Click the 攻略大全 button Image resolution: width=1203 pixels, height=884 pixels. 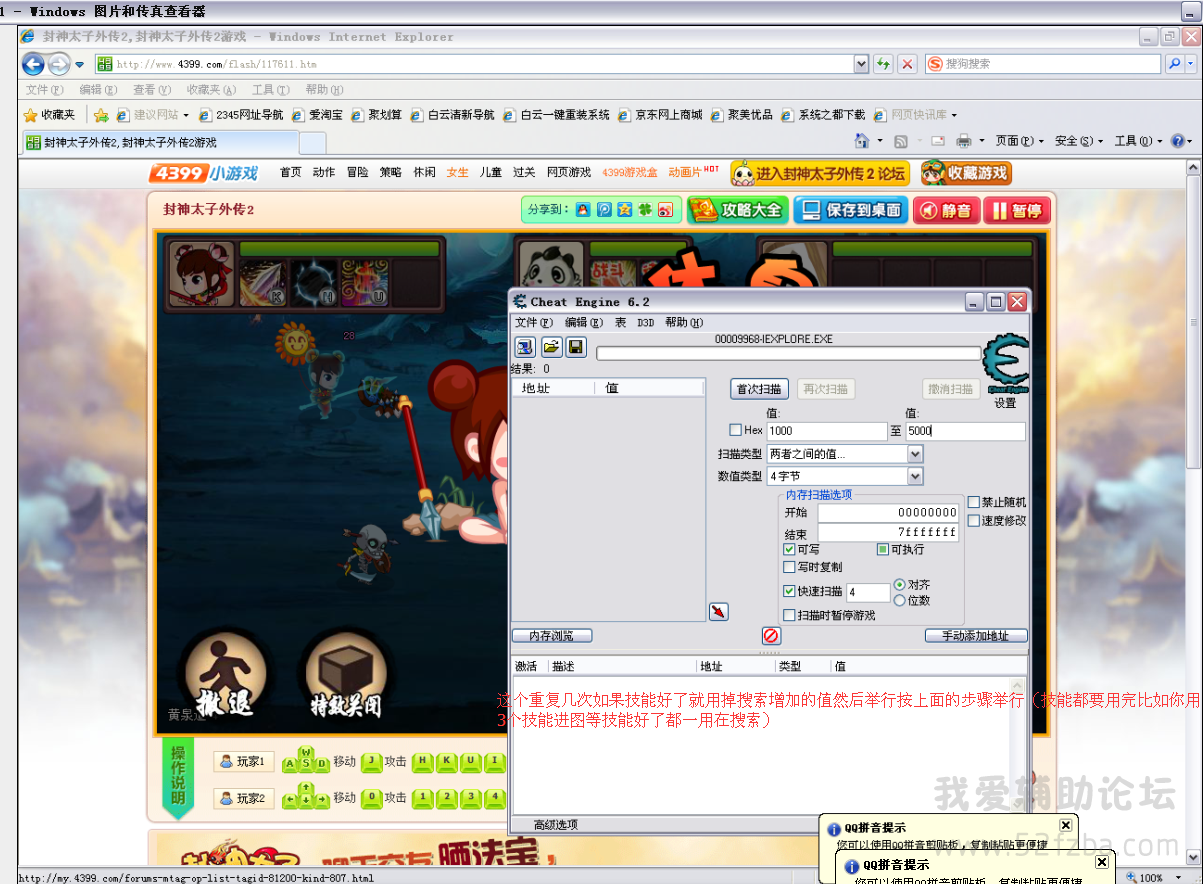(x=738, y=210)
